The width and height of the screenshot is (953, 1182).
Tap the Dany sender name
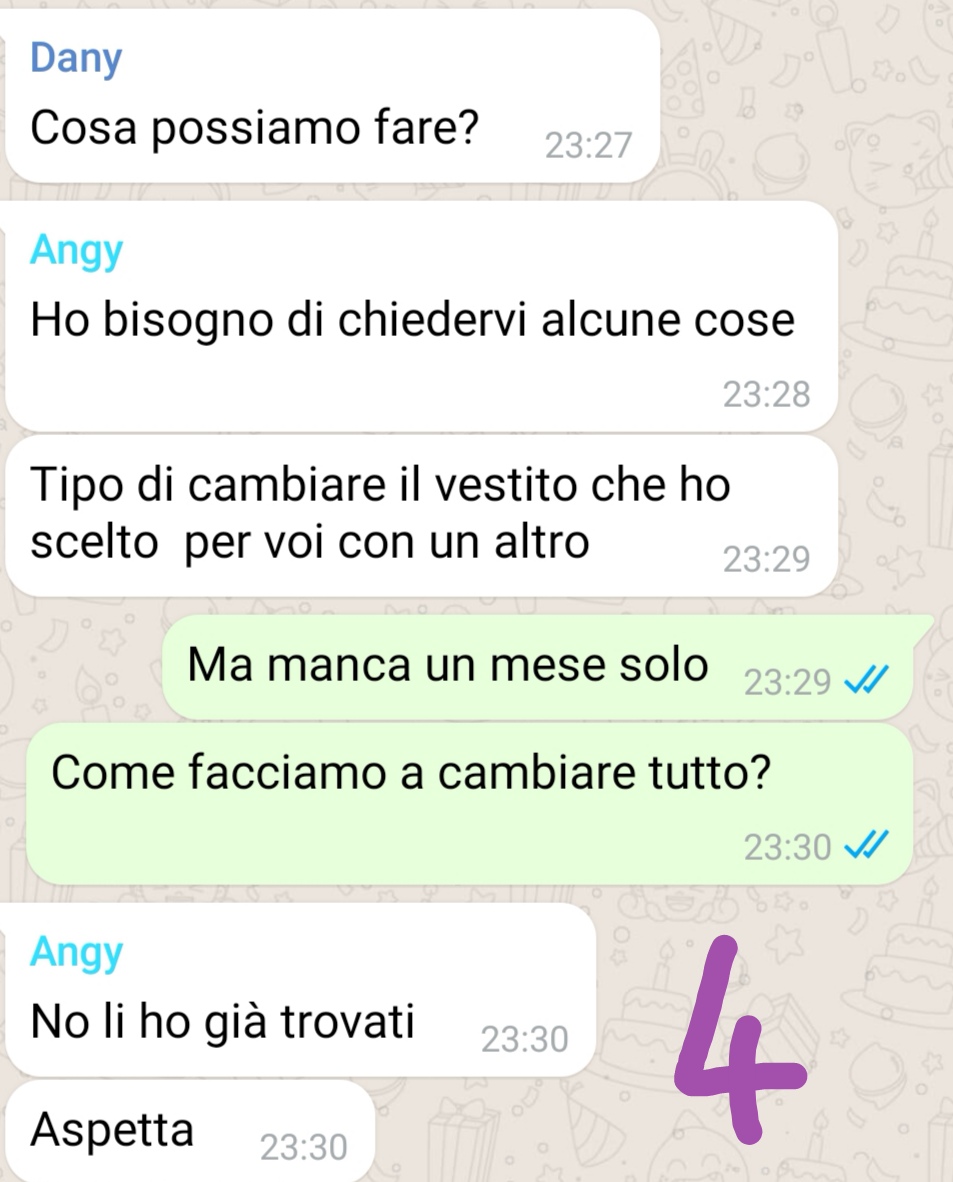(x=75, y=60)
